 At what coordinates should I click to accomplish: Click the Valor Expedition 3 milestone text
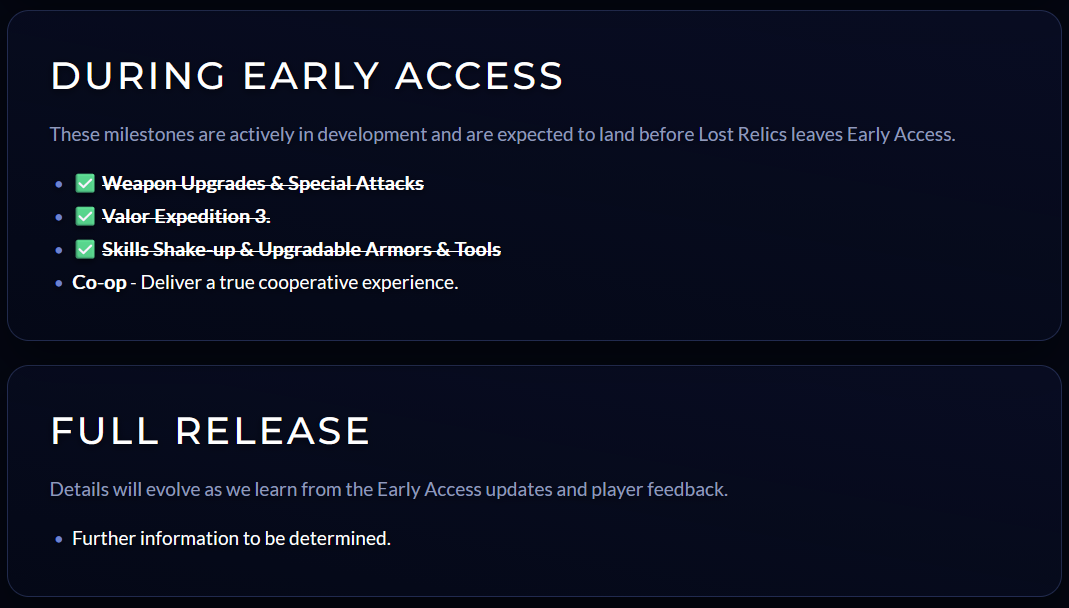pos(186,216)
